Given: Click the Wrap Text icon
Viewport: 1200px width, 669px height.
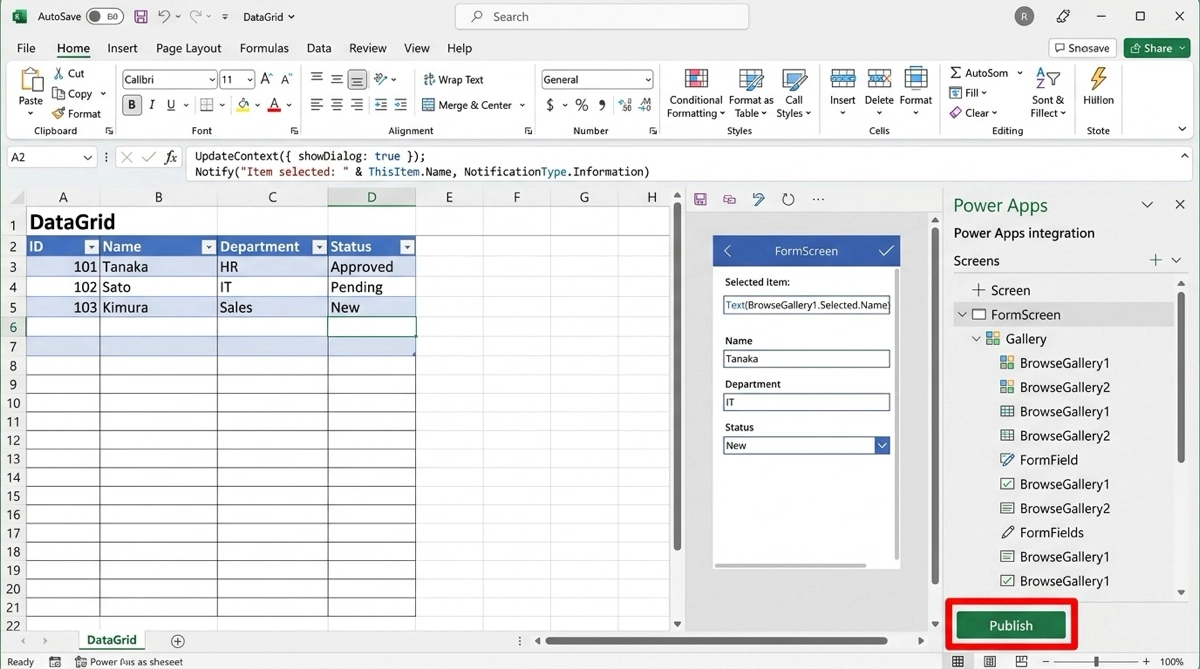Looking at the screenshot, I should (430, 80).
